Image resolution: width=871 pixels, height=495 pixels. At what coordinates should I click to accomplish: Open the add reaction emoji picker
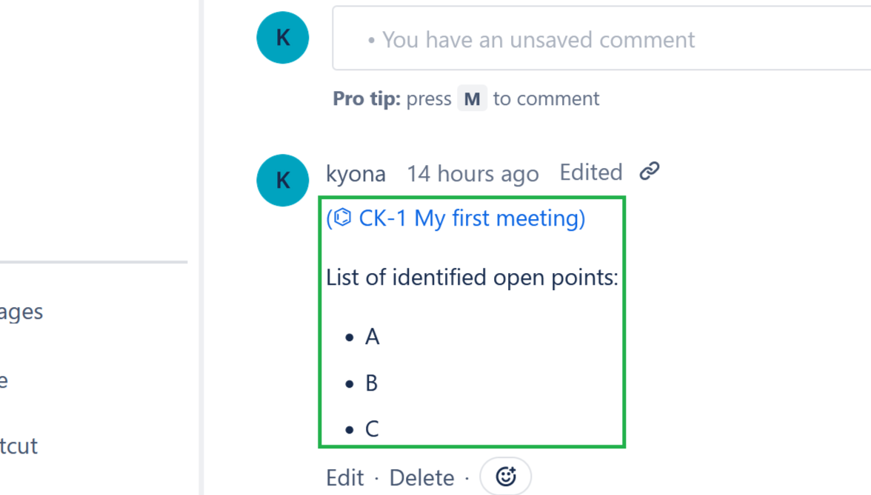coord(506,477)
